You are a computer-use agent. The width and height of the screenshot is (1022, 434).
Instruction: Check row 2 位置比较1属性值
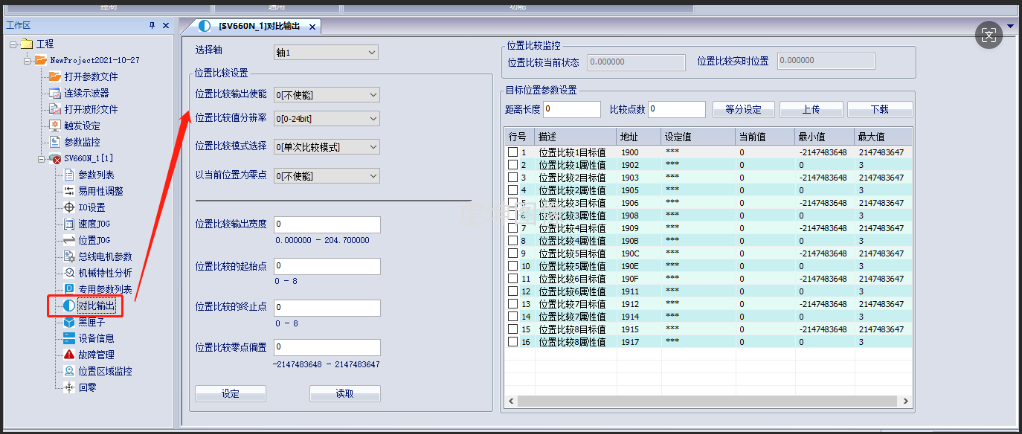coord(513,165)
